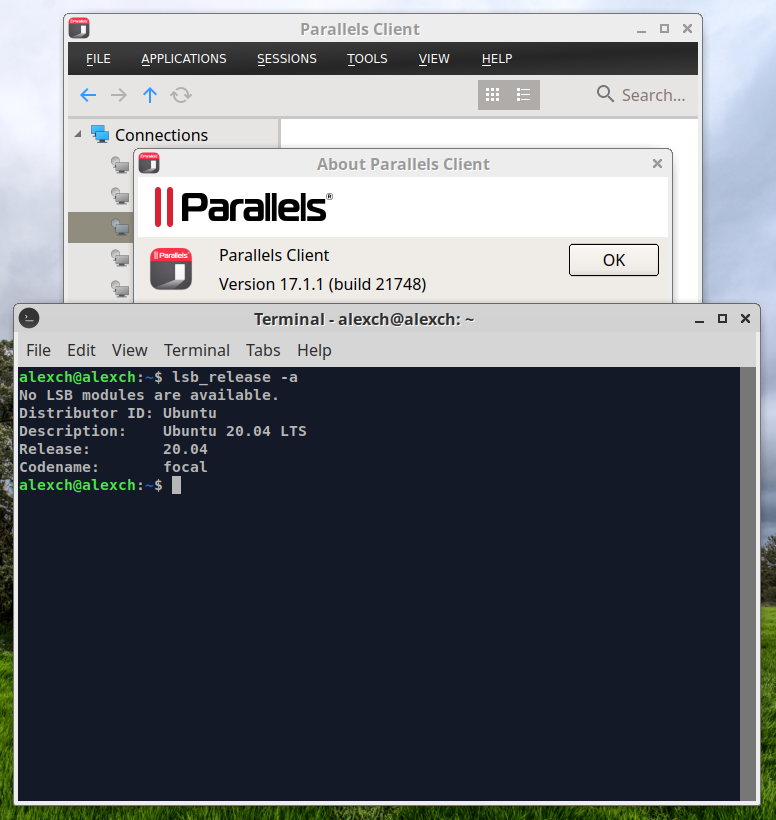Image resolution: width=776 pixels, height=820 pixels.
Task: Open the Tabs menu in Terminal
Action: (263, 350)
